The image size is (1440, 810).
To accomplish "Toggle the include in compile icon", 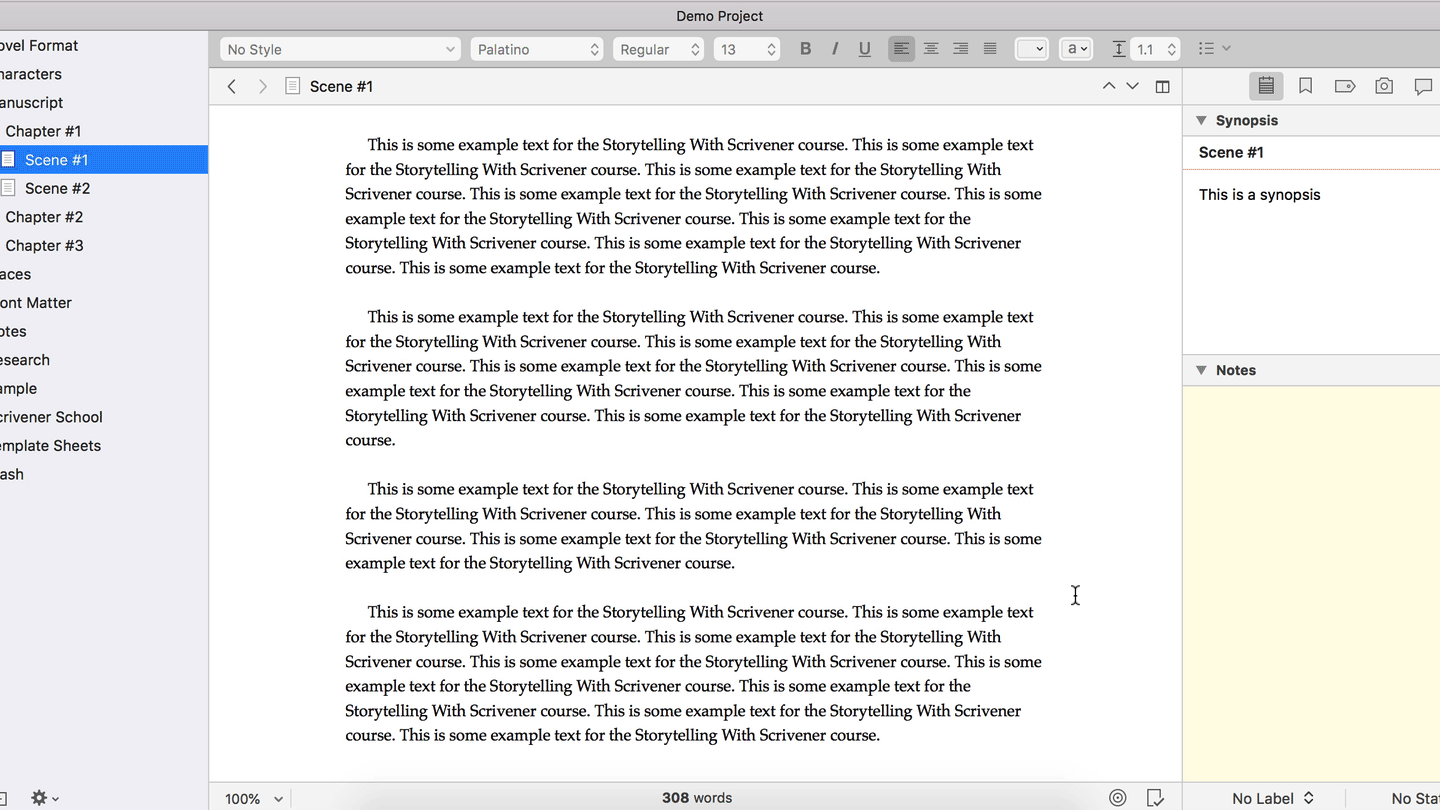I will (1155, 798).
